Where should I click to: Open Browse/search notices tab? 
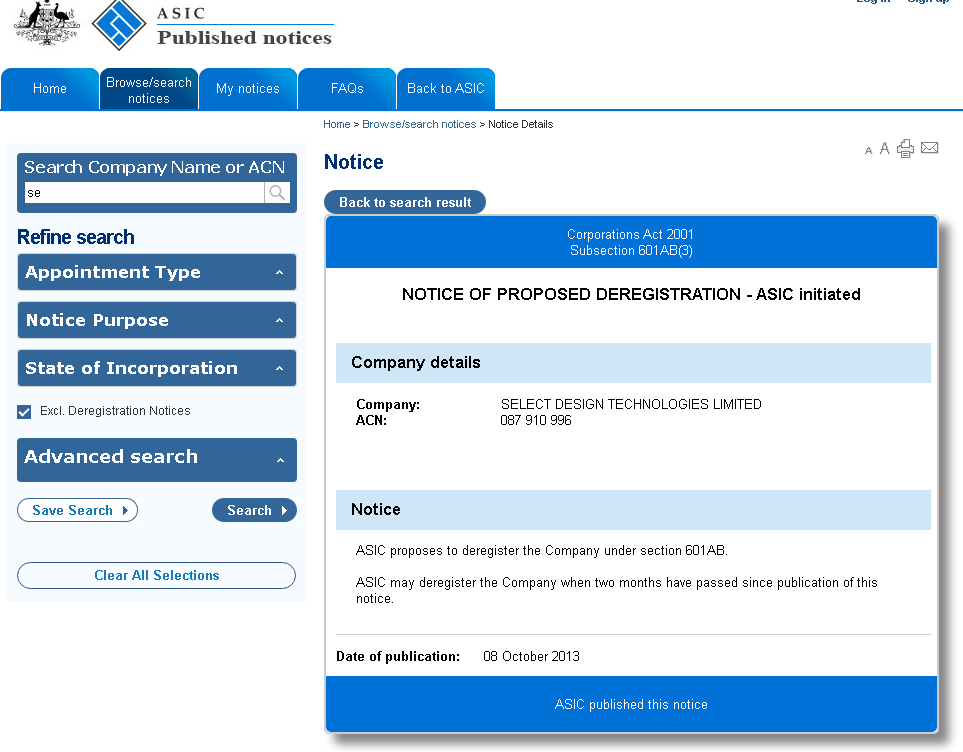coord(149,89)
